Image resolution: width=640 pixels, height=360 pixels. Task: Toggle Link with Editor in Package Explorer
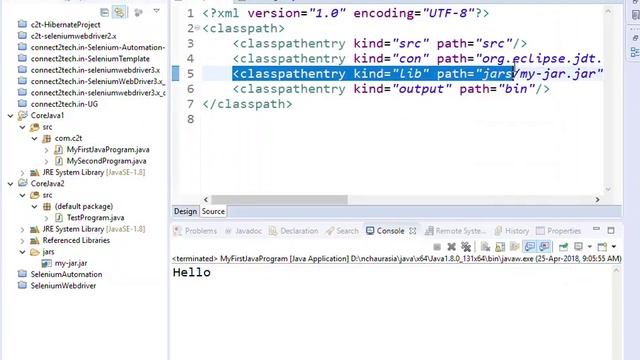coord(119,13)
